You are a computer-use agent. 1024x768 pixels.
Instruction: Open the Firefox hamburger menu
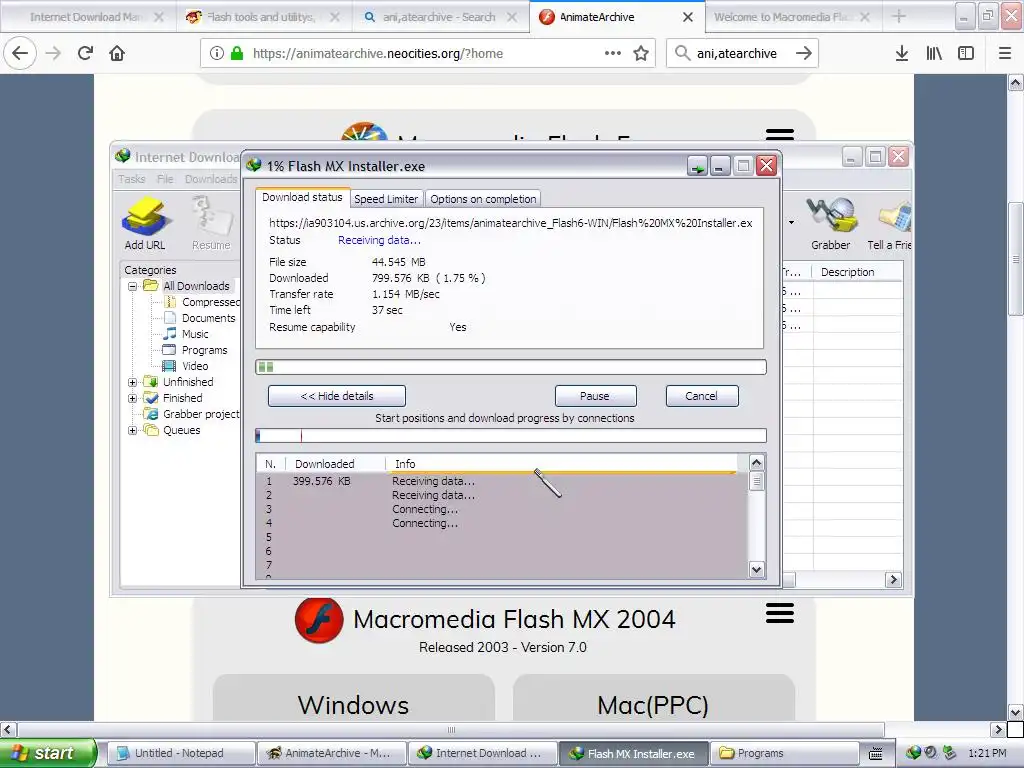[x=1005, y=53]
